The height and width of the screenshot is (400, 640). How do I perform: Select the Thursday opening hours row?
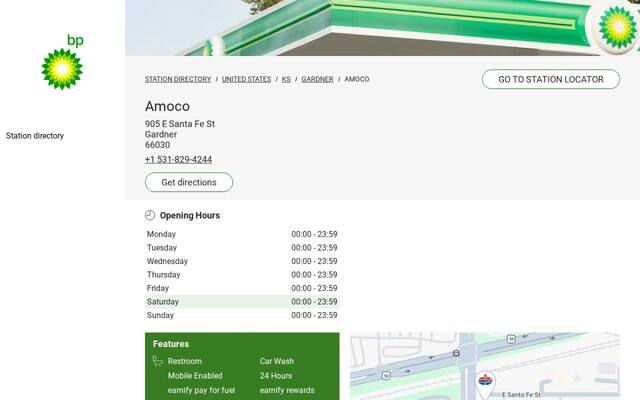[x=242, y=275]
